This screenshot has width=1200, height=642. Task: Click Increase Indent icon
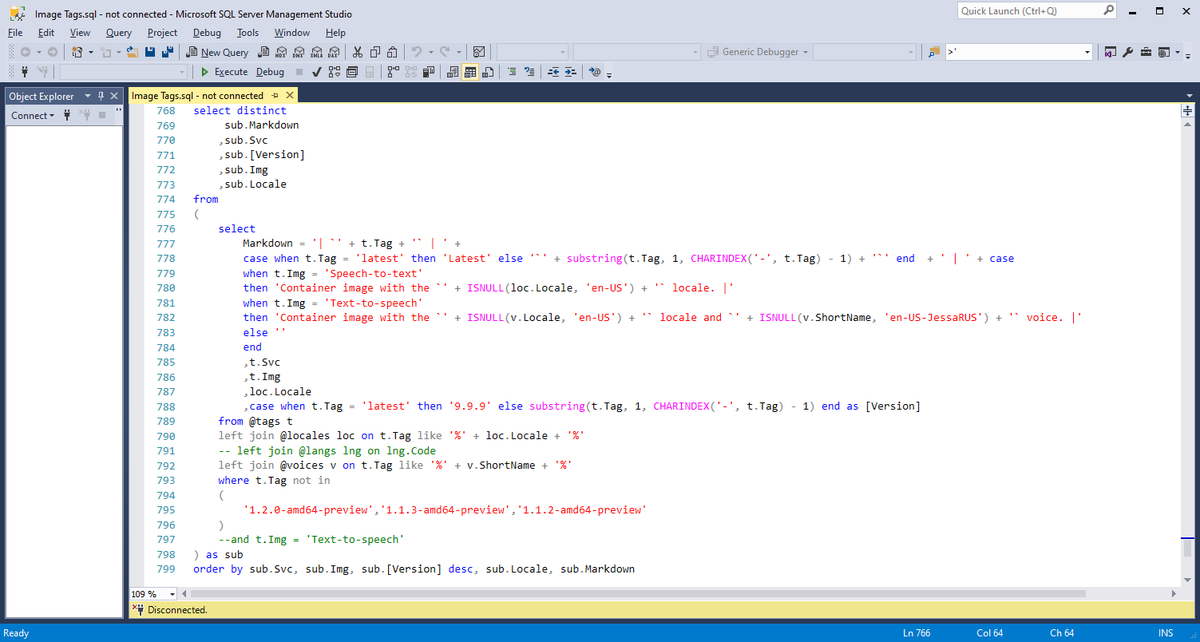click(570, 72)
